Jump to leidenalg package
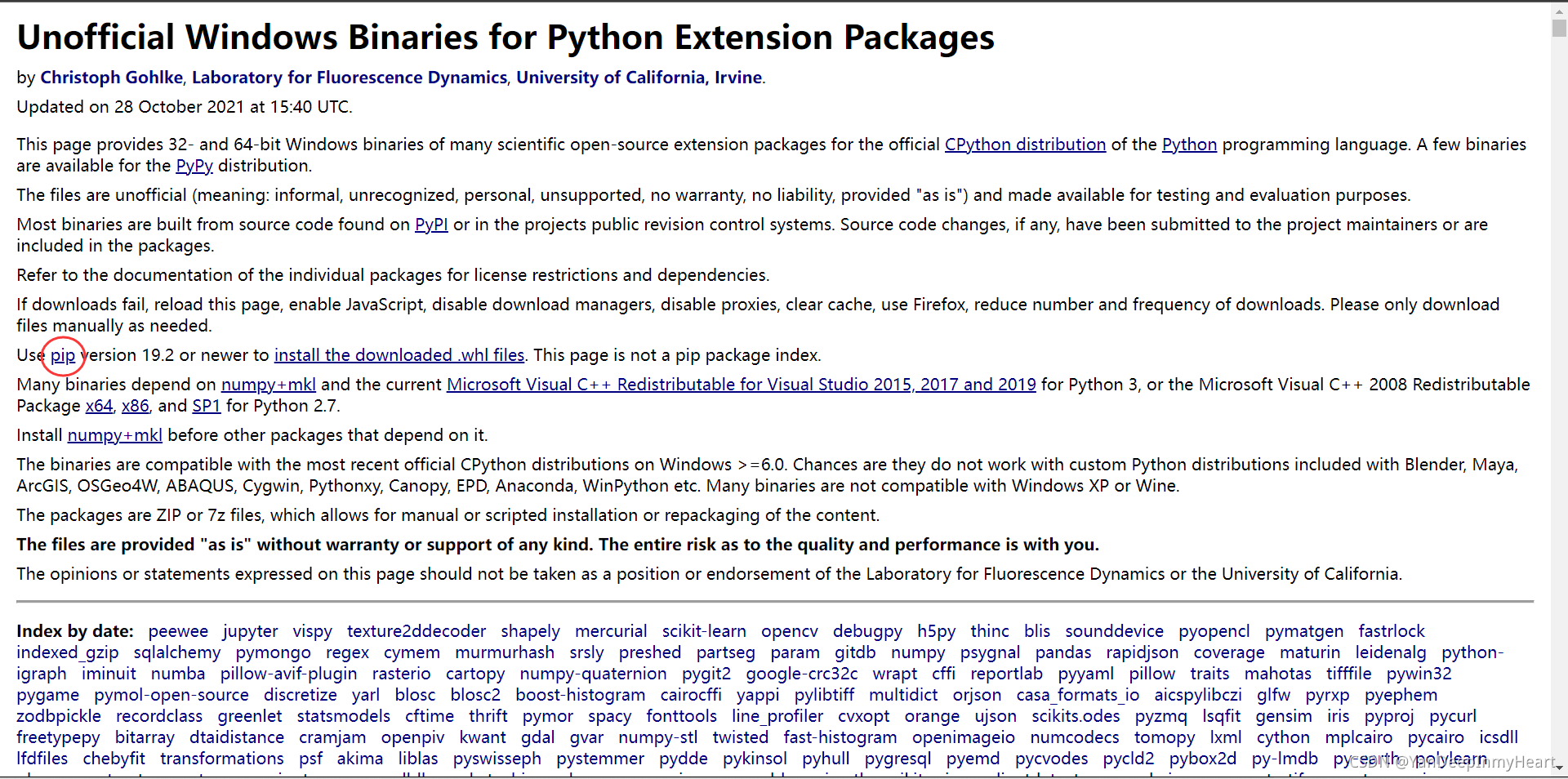The image size is (1568, 779). (1391, 652)
